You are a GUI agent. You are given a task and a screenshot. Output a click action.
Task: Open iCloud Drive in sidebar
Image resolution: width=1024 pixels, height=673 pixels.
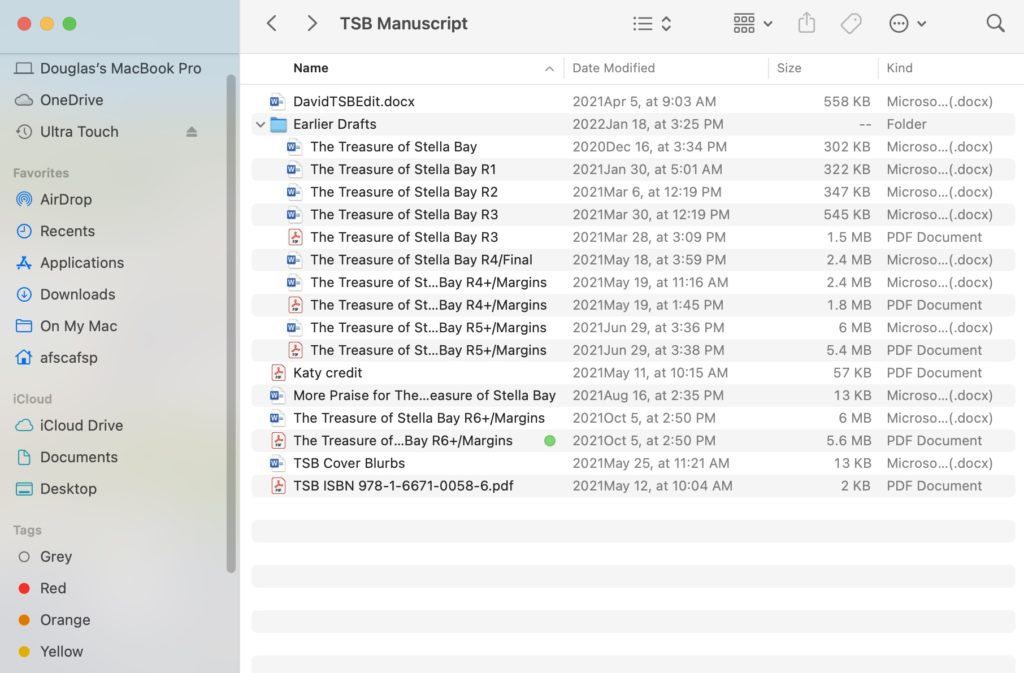coord(69,426)
